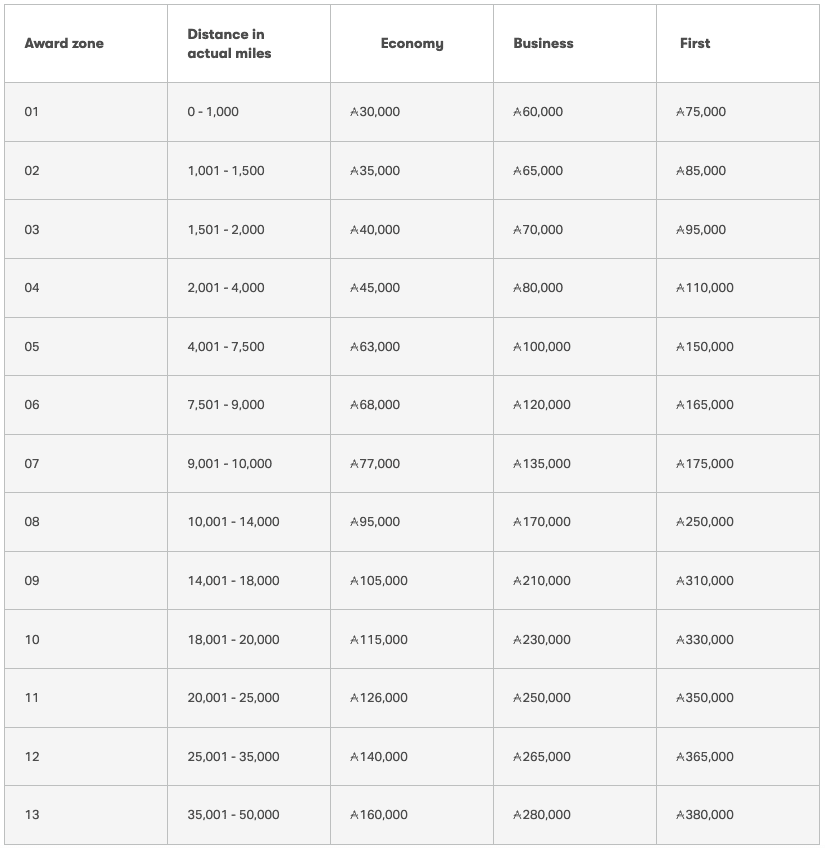Click the 20,001 - 25,000 distance cell
The image size is (825, 848).
(x=233, y=698)
